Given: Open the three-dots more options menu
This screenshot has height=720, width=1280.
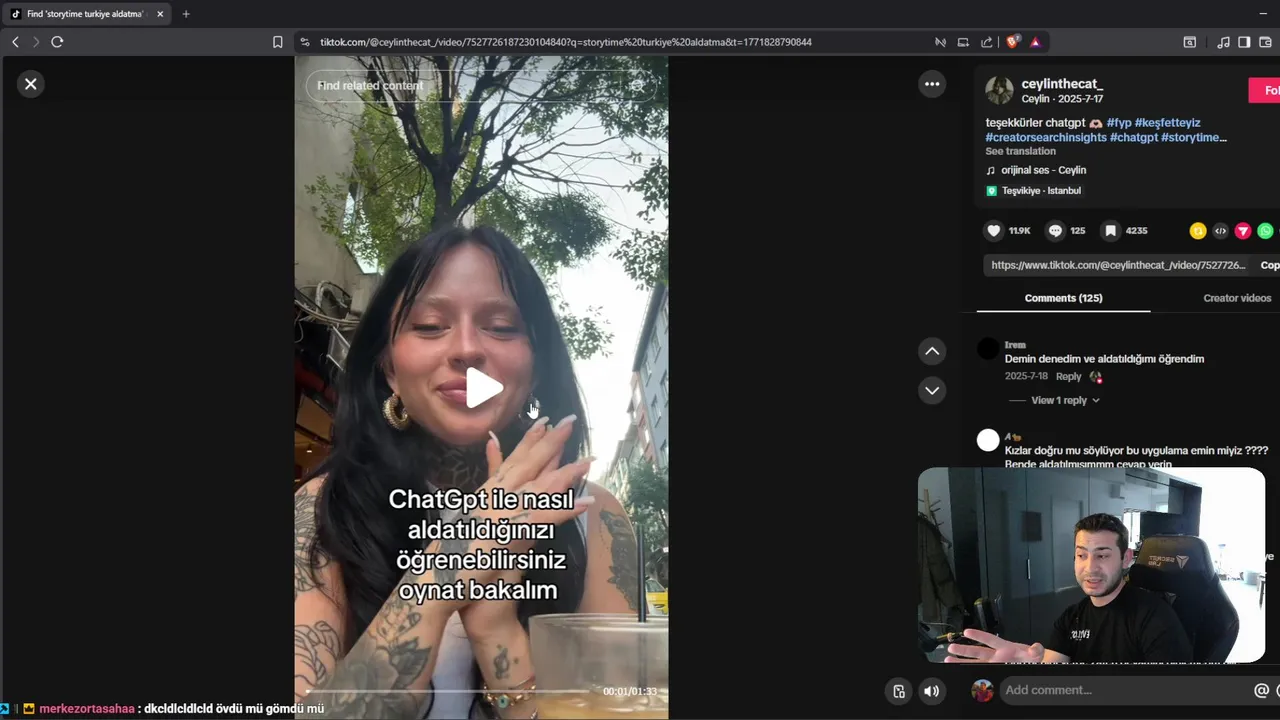Looking at the screenshot, I should coord(932,84).
